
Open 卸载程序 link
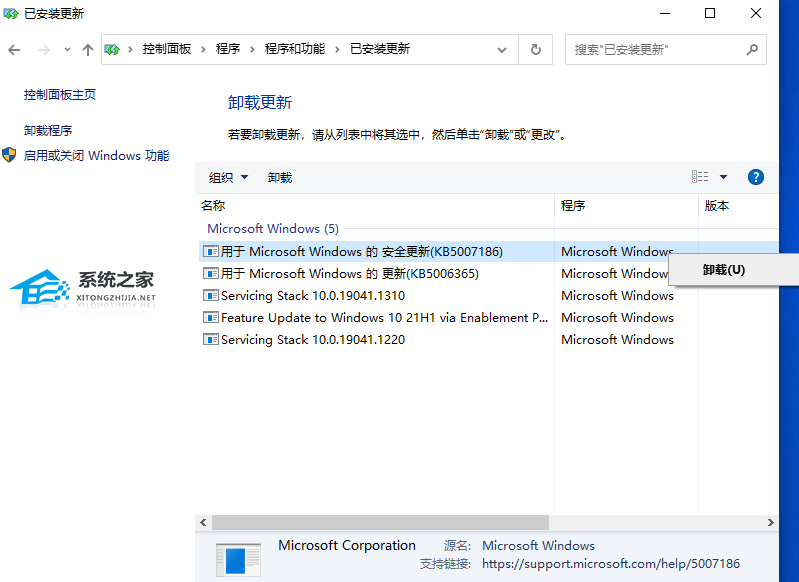(48, 131)
